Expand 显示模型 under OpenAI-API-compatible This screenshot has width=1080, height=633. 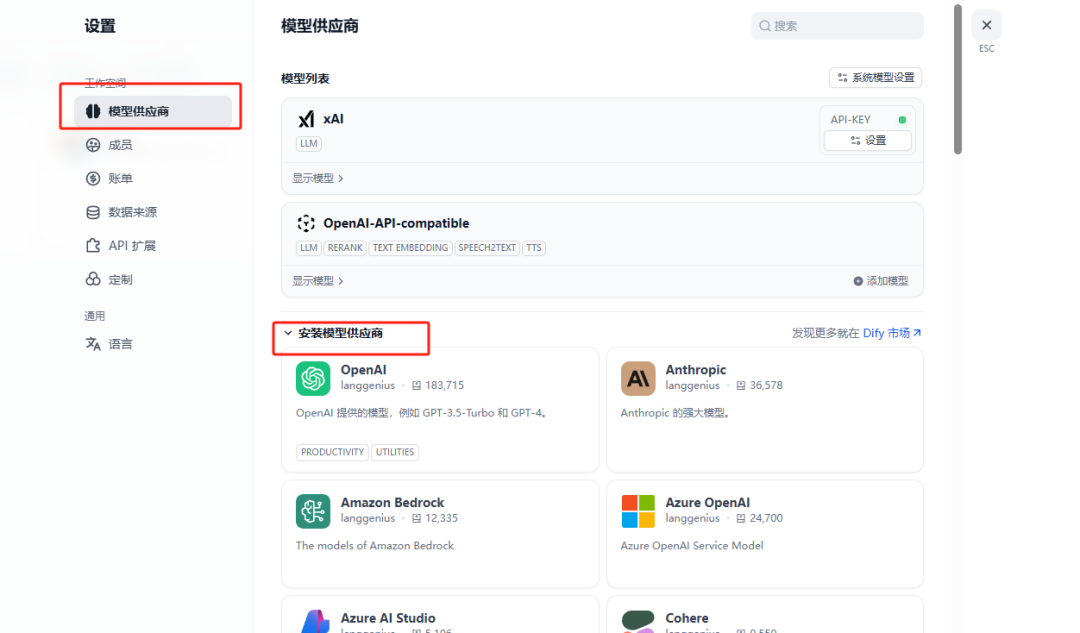click(318, 281)
